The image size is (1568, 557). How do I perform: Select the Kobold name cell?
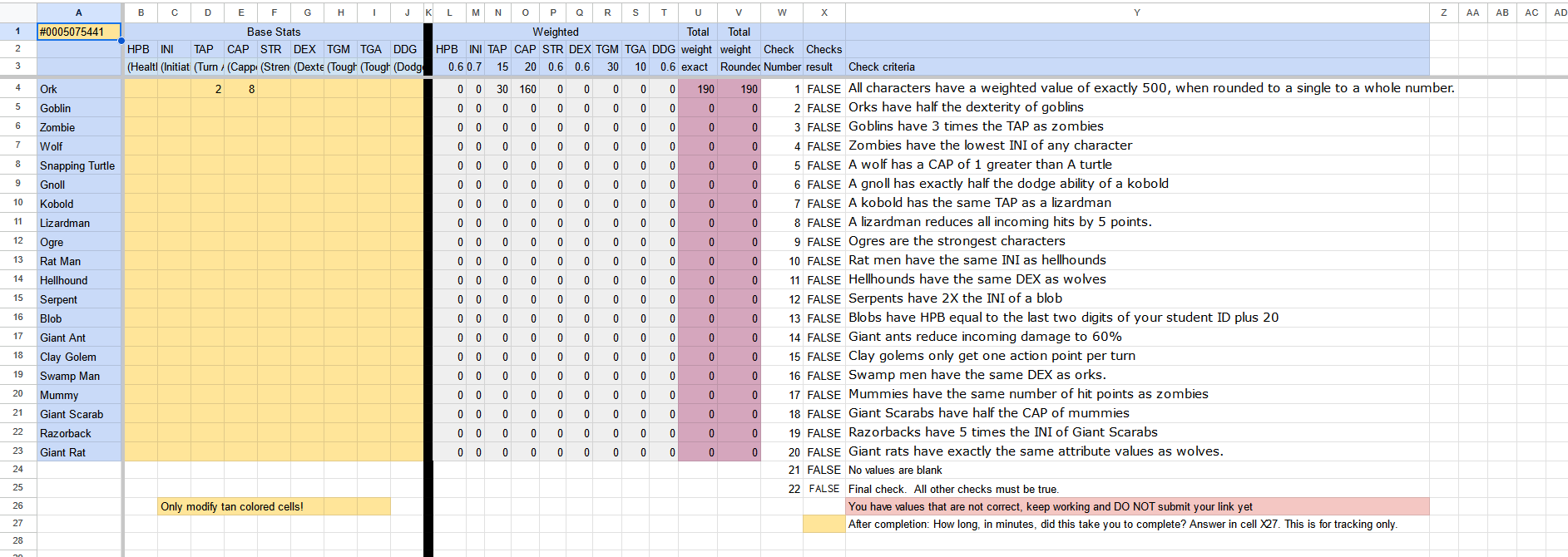coord(79,204)
